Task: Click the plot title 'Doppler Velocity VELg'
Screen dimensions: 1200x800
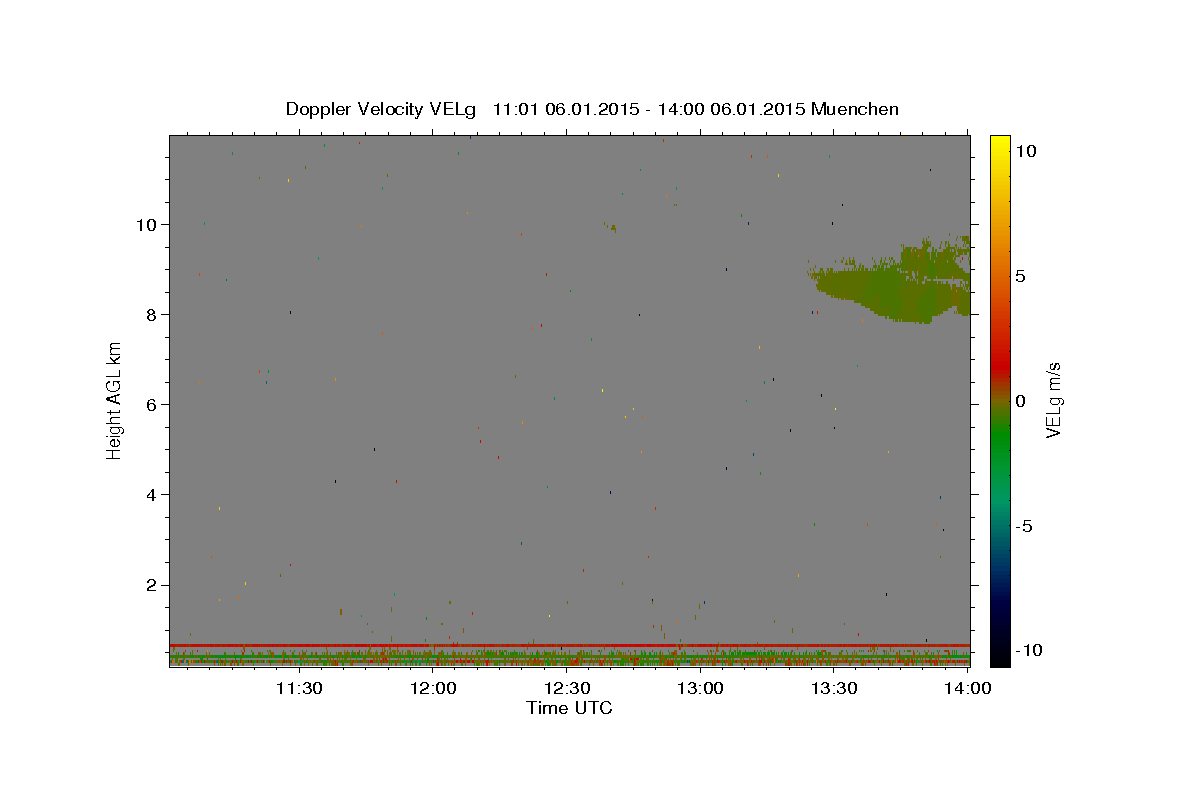Action: [x=381, y=109]
